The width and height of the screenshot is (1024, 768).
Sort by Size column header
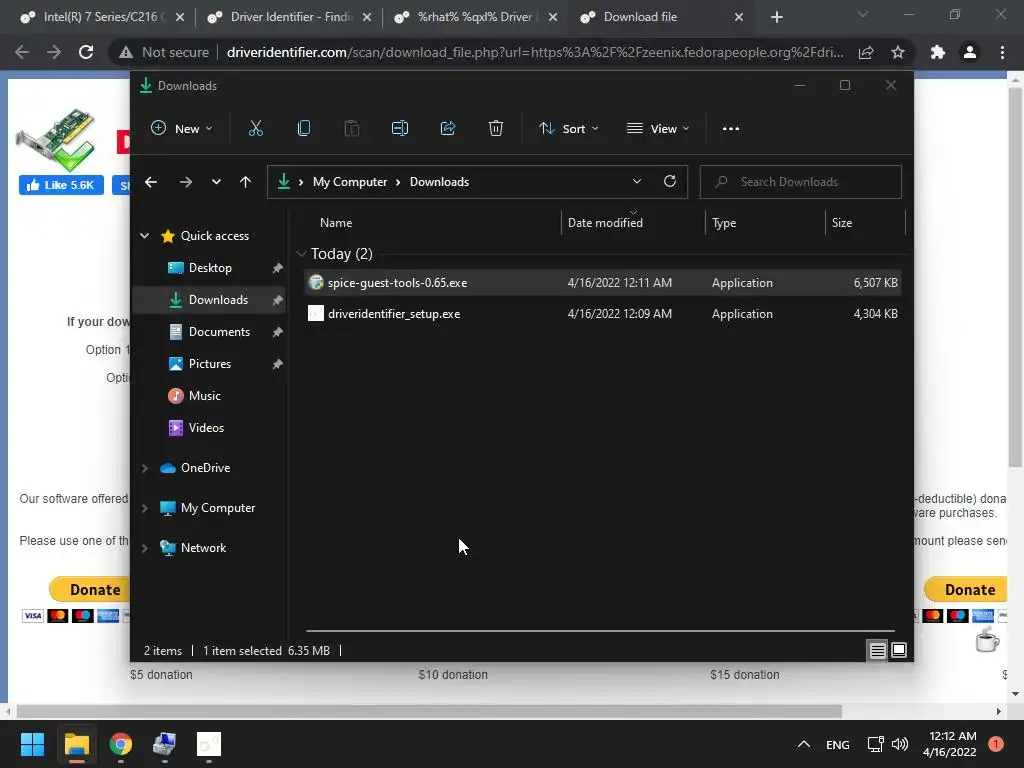(x=842, y=223)
